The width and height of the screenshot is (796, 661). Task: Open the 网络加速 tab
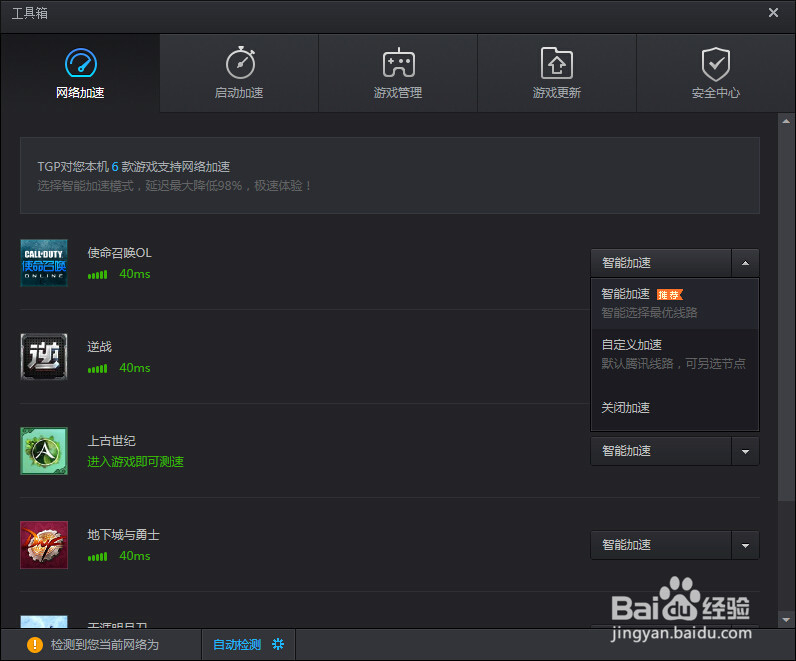[x=80, y=73]
